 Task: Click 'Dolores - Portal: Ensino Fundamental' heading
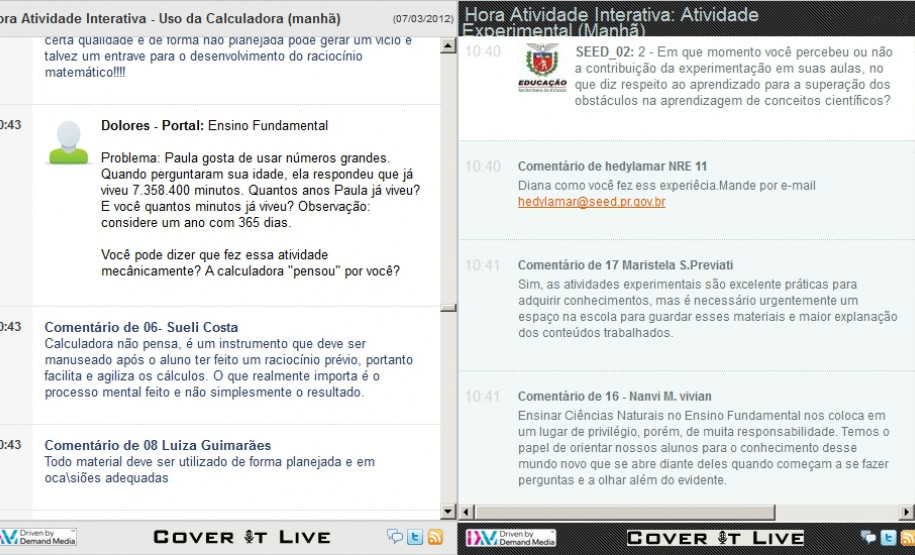point(214,125)
